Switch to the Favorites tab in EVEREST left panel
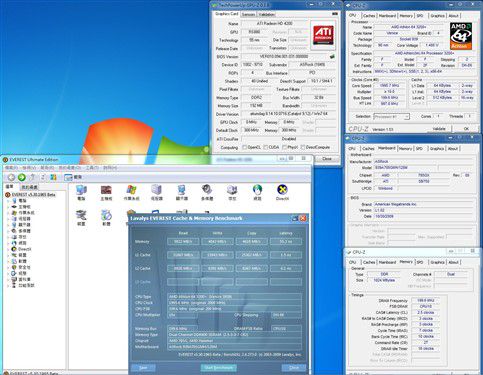 point(30,187)
